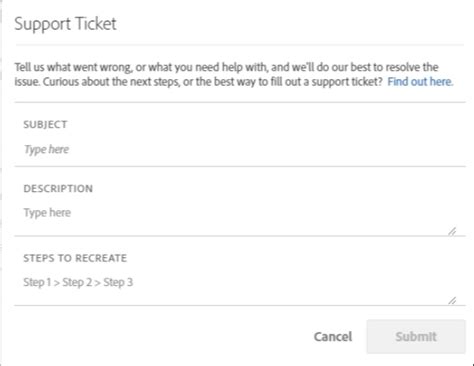This screenshot has height=366, width=474.
Task: Click the Steps to Recreate resize grip
Action: coord(452,301)
